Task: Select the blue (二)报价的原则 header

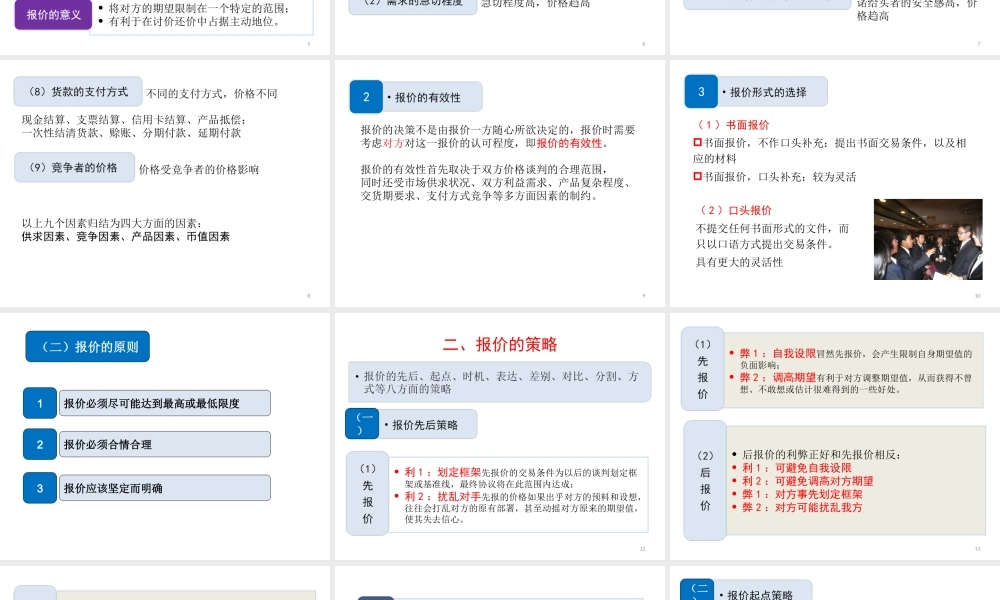Action: [87, 346]
